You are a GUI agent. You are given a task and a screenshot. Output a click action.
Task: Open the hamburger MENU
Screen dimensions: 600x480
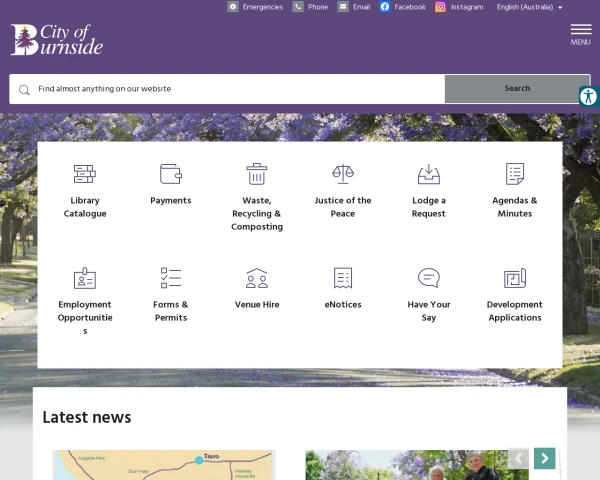581,33
